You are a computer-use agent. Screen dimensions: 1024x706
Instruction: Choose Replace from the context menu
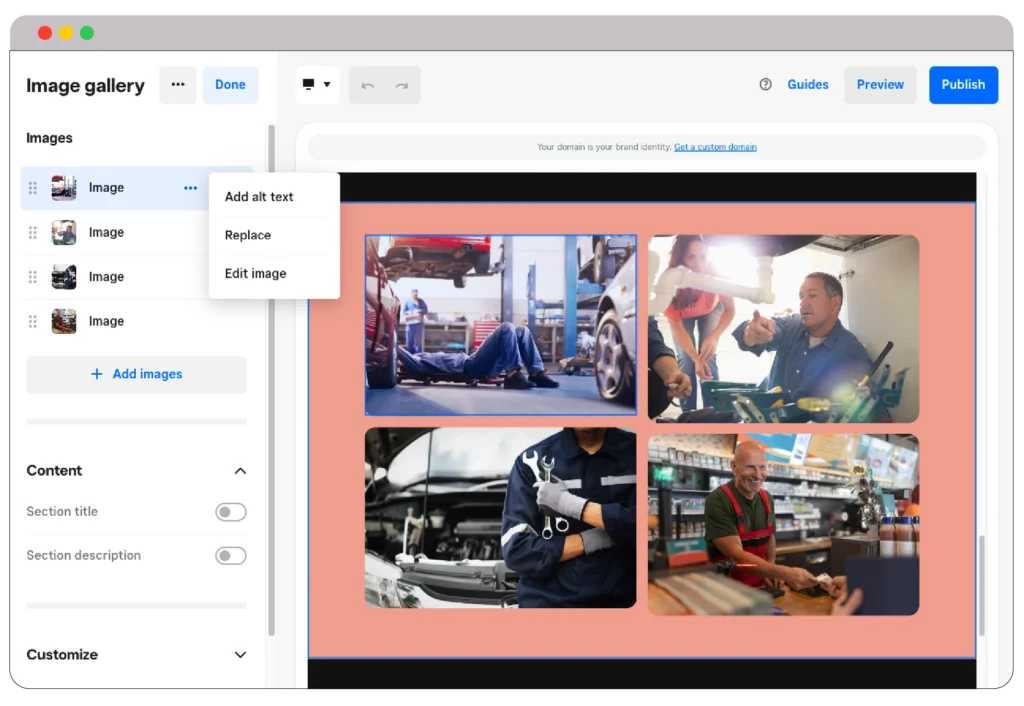247,235
